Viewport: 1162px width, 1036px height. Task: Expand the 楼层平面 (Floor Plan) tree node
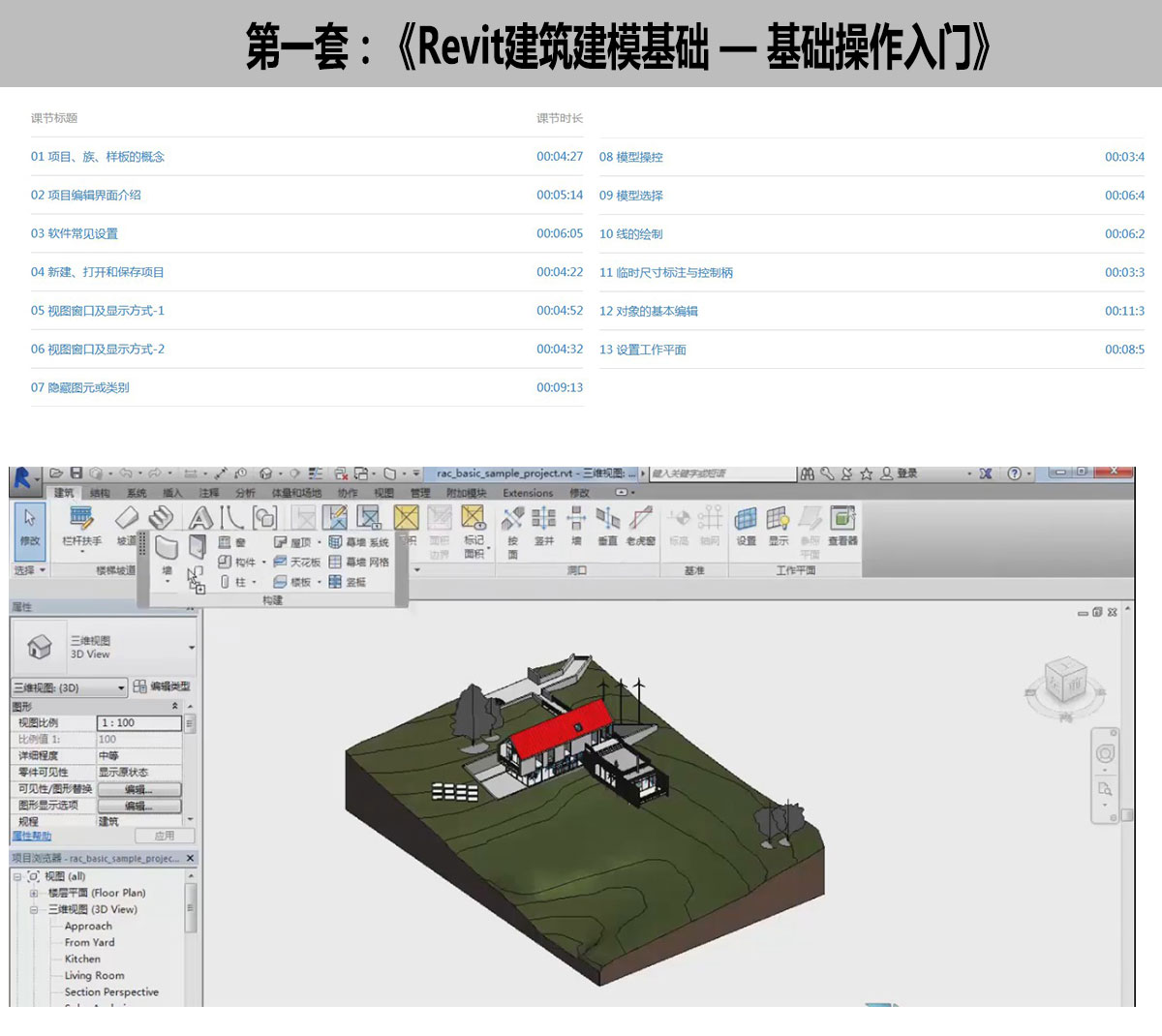(34, 893)
